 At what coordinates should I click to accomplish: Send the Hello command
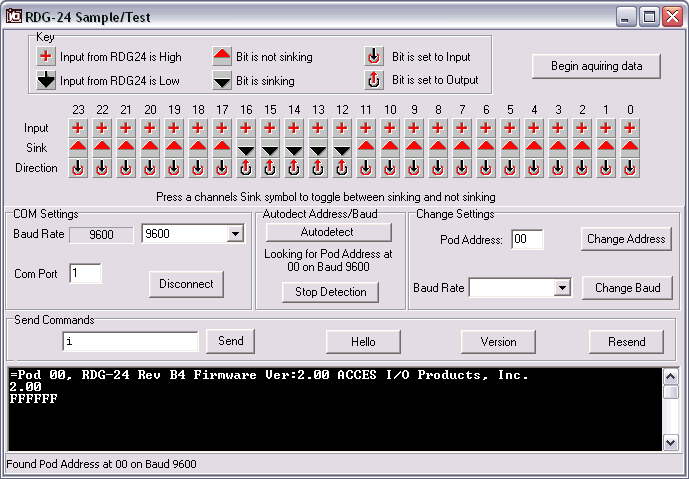coord(363,342)
